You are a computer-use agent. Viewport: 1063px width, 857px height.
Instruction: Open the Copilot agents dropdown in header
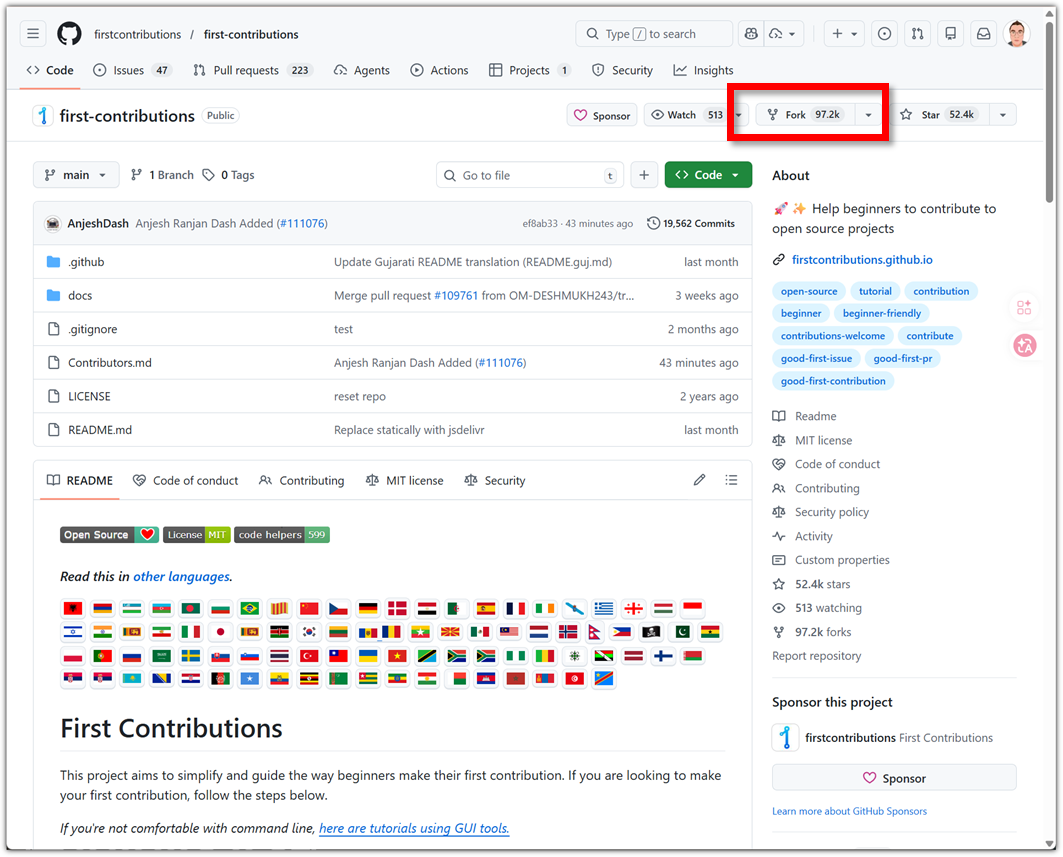[784, 34]
